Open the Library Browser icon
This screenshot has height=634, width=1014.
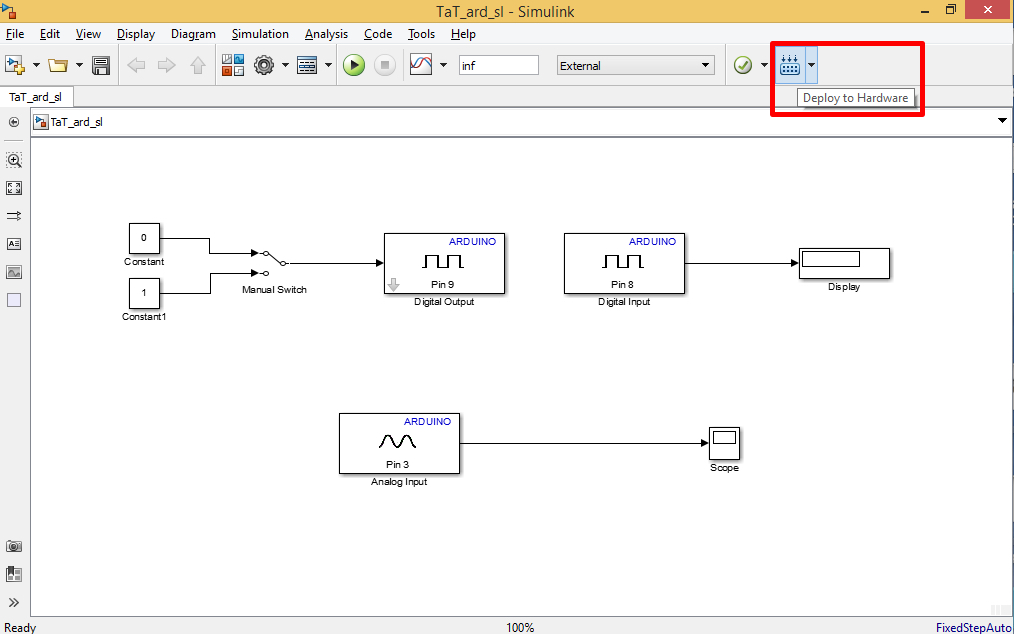233,65
